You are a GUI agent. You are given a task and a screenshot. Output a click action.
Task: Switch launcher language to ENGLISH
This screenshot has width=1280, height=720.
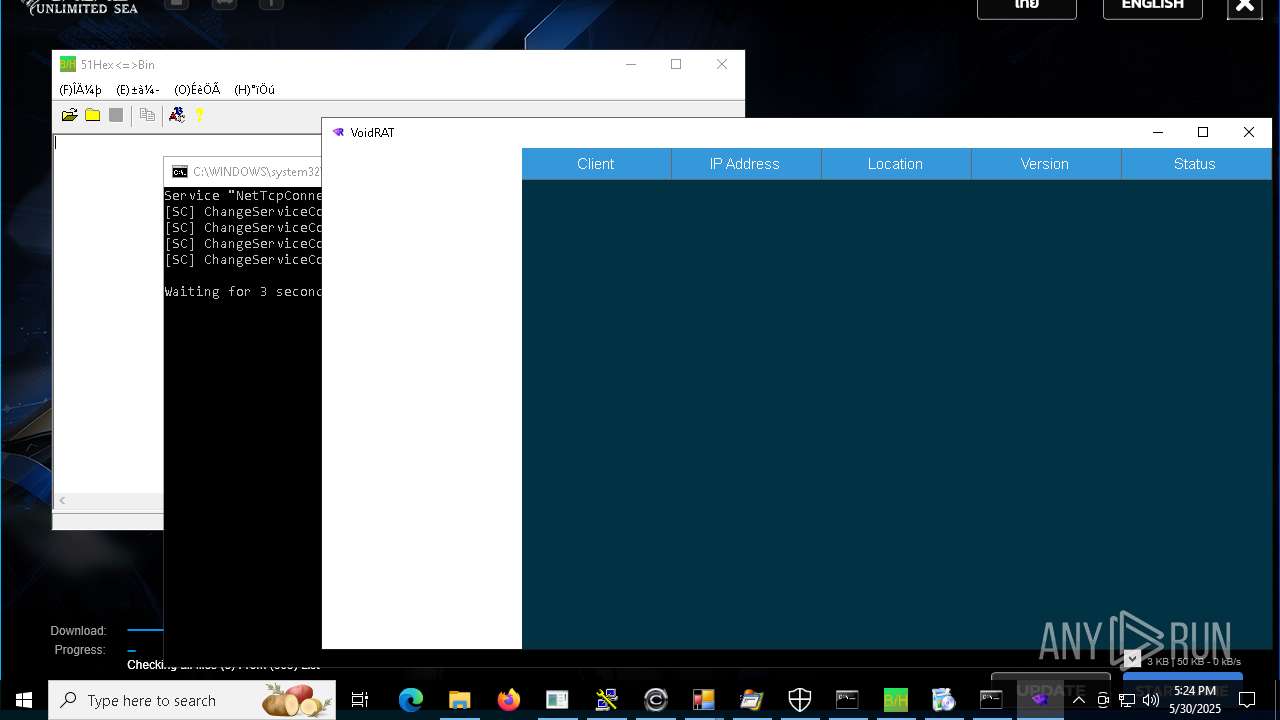pos(1152,6)
